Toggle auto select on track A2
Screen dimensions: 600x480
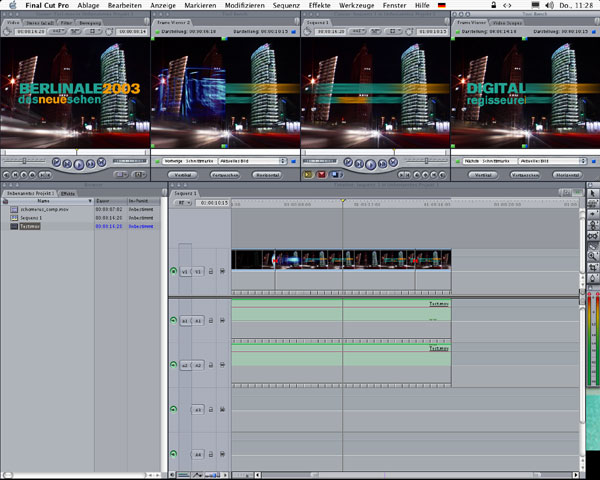pos(222,365)
